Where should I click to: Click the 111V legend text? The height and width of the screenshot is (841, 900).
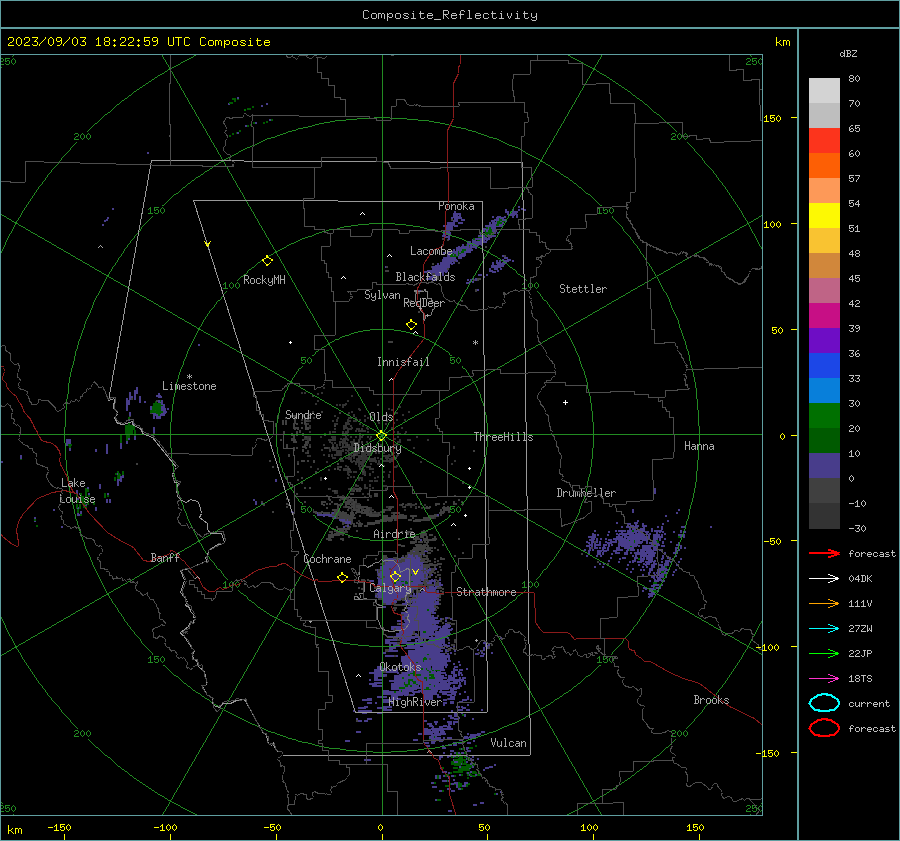tap(860, 603)
